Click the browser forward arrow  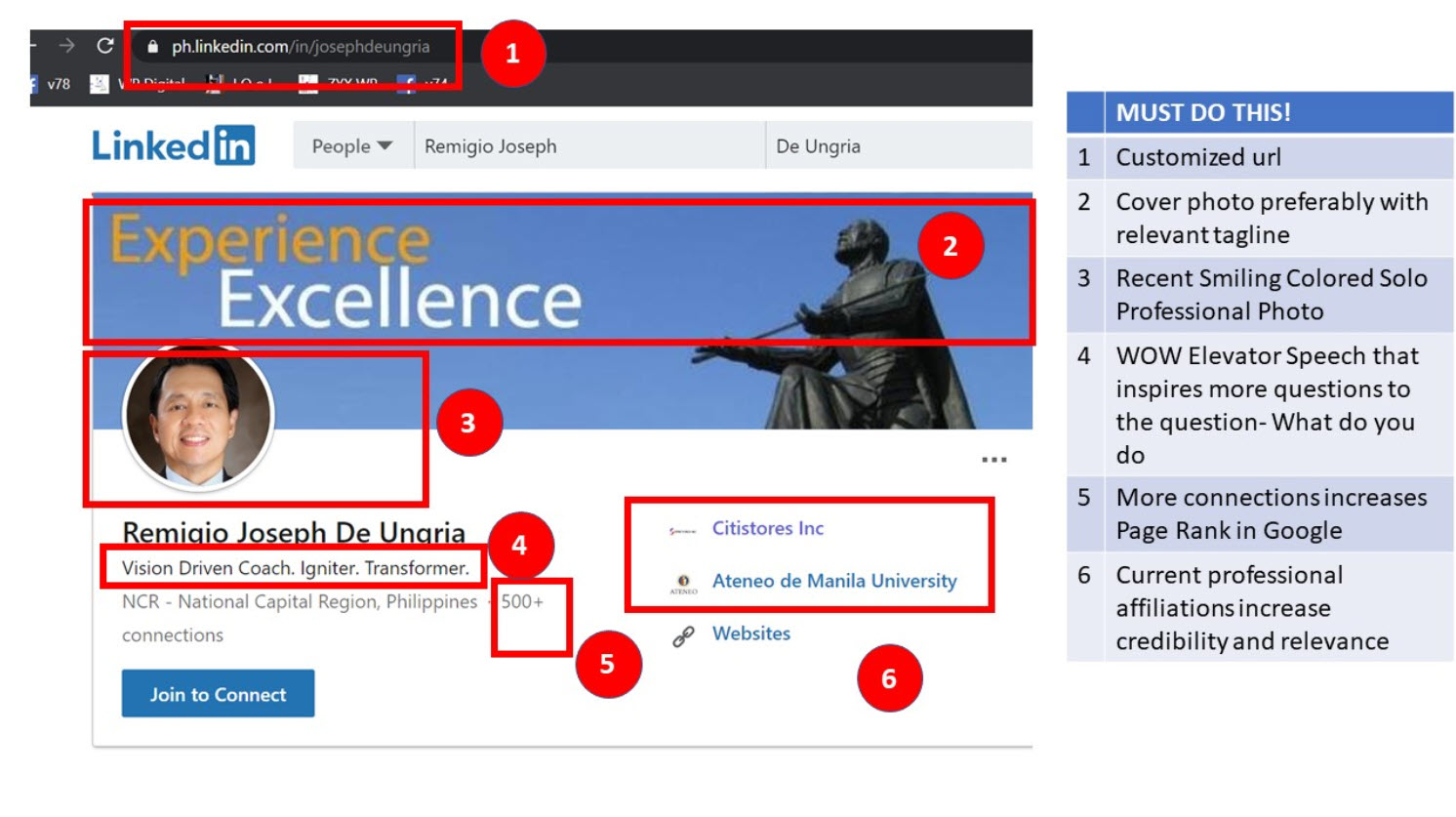pos(66,46)
